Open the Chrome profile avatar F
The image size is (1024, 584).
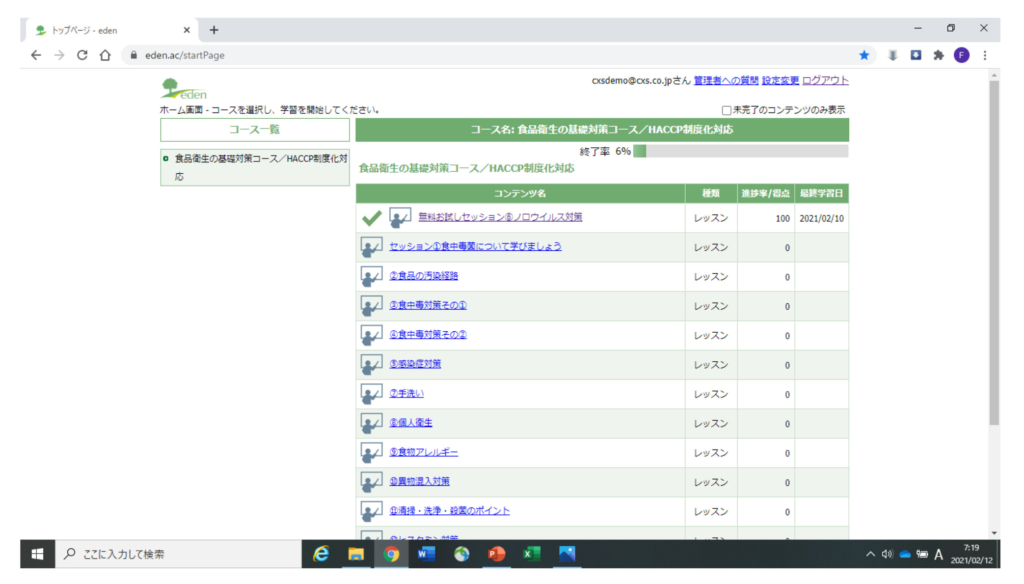[x=961, y=55]
